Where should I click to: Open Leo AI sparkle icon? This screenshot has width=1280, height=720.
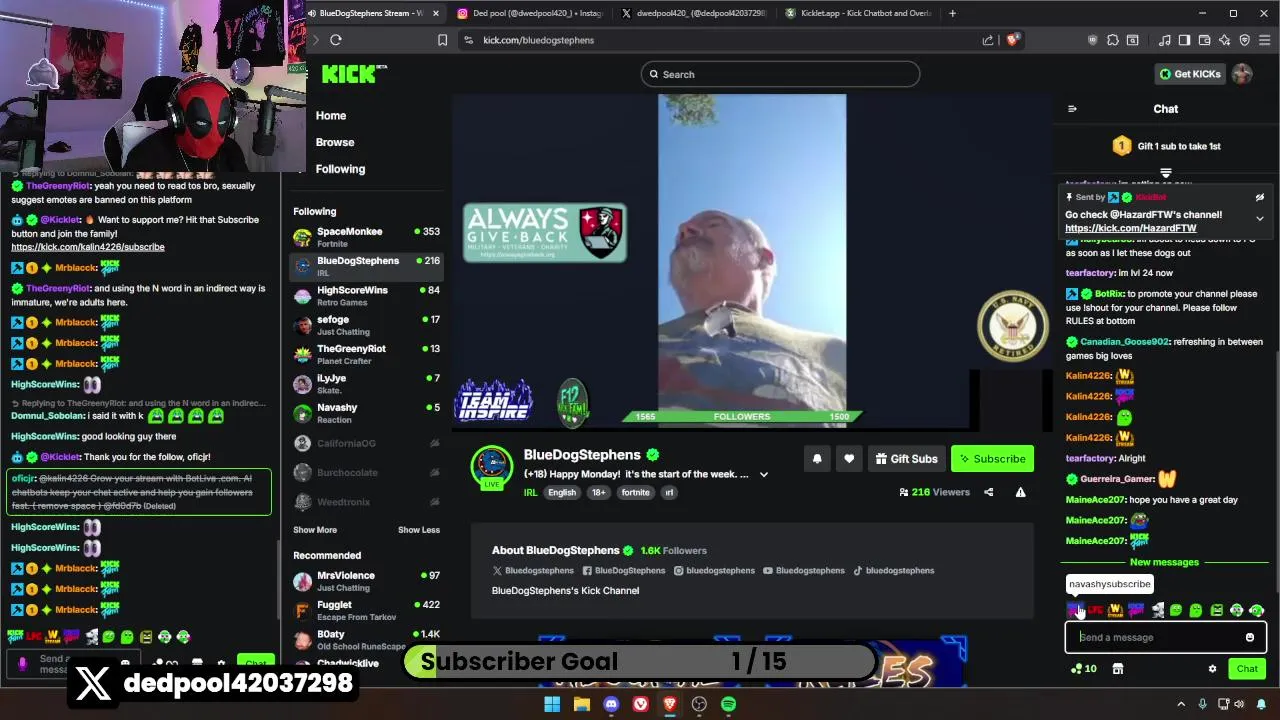click(x=1224, y=40)
